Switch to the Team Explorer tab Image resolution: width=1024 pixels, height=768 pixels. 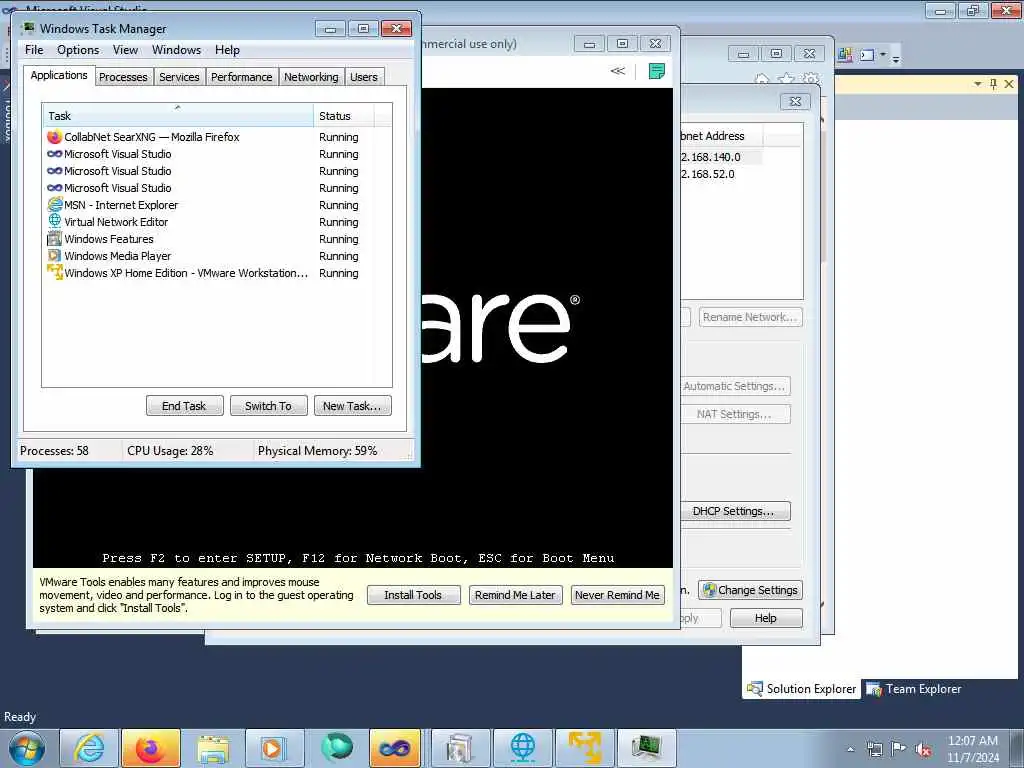(914, 689)
